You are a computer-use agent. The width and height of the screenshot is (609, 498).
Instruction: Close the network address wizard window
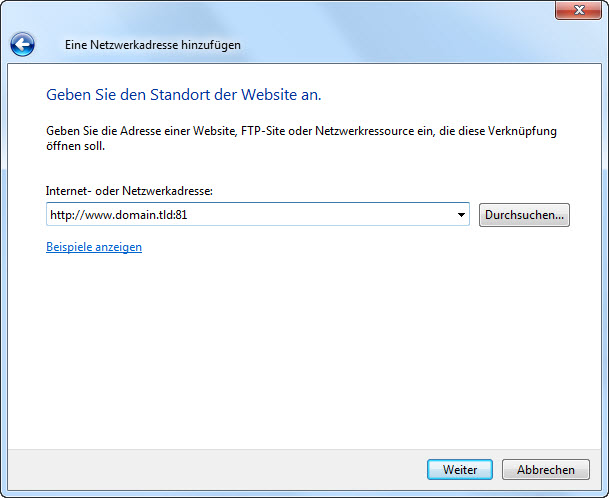pos(578,10)
